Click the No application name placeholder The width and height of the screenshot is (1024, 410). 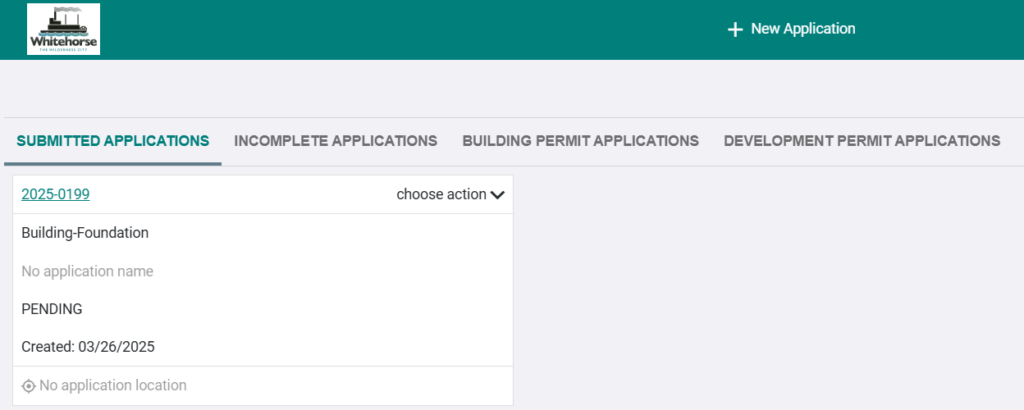87,271
